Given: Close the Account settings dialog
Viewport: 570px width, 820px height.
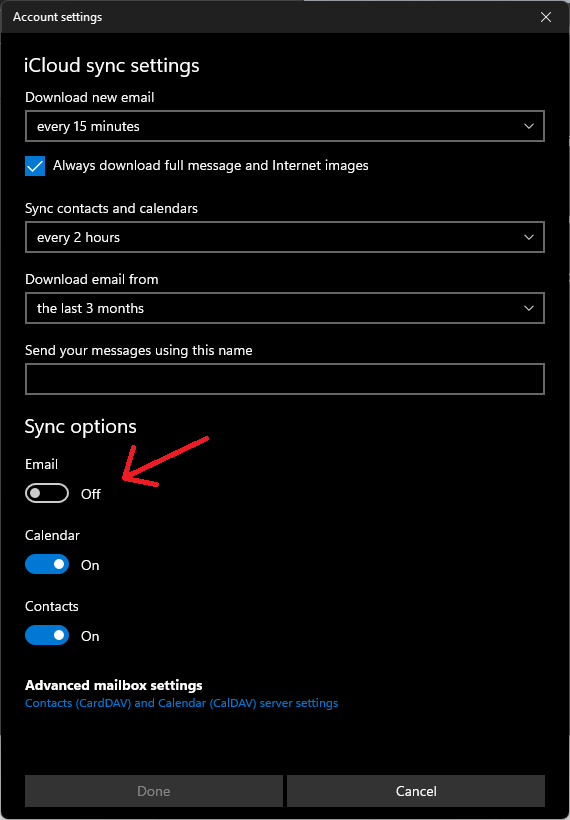Looking at the screenshot, I should 546,17.
